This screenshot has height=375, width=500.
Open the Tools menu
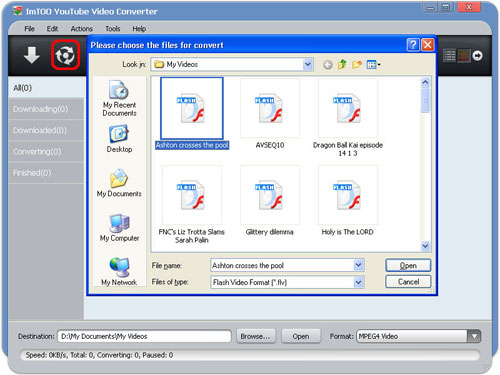pyautogui.click(x=113, y=29)
